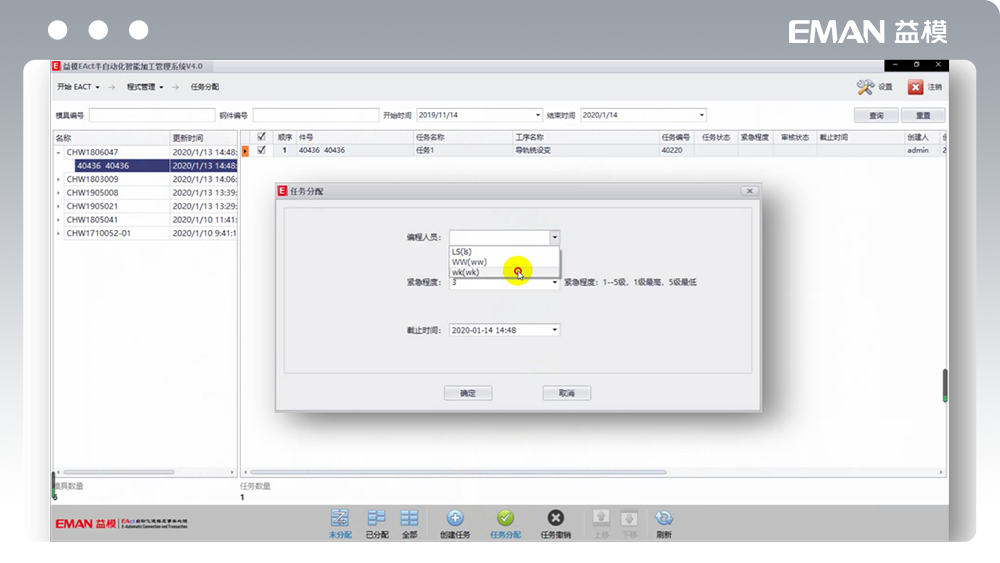Open the 编程人员 dropdown arrow
This screenshot has height=563, width=1000.
click(x=555, y=238)
